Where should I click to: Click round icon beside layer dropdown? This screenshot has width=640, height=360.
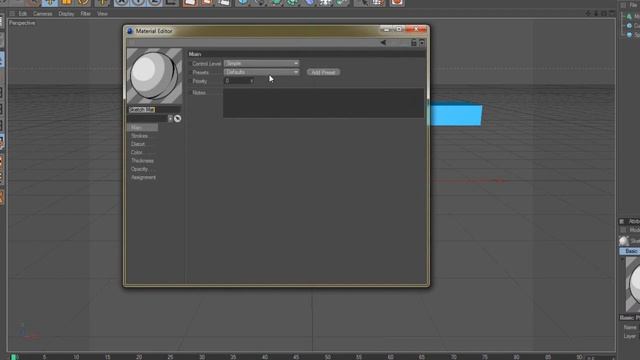point(178,119)
